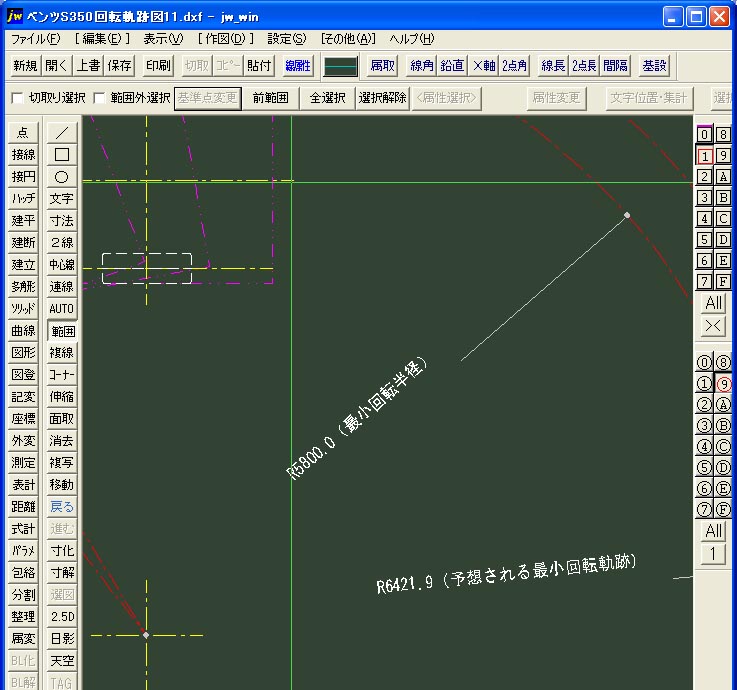Image resolution: width=737 pixels, height=690 pixels.
Task: Activate the ハッチ hatch tool
Action: point(23,199)
